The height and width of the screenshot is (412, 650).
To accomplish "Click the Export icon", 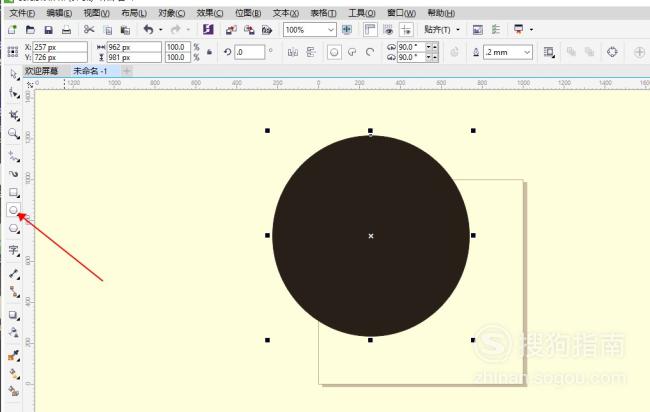I will tap(249, 30).
